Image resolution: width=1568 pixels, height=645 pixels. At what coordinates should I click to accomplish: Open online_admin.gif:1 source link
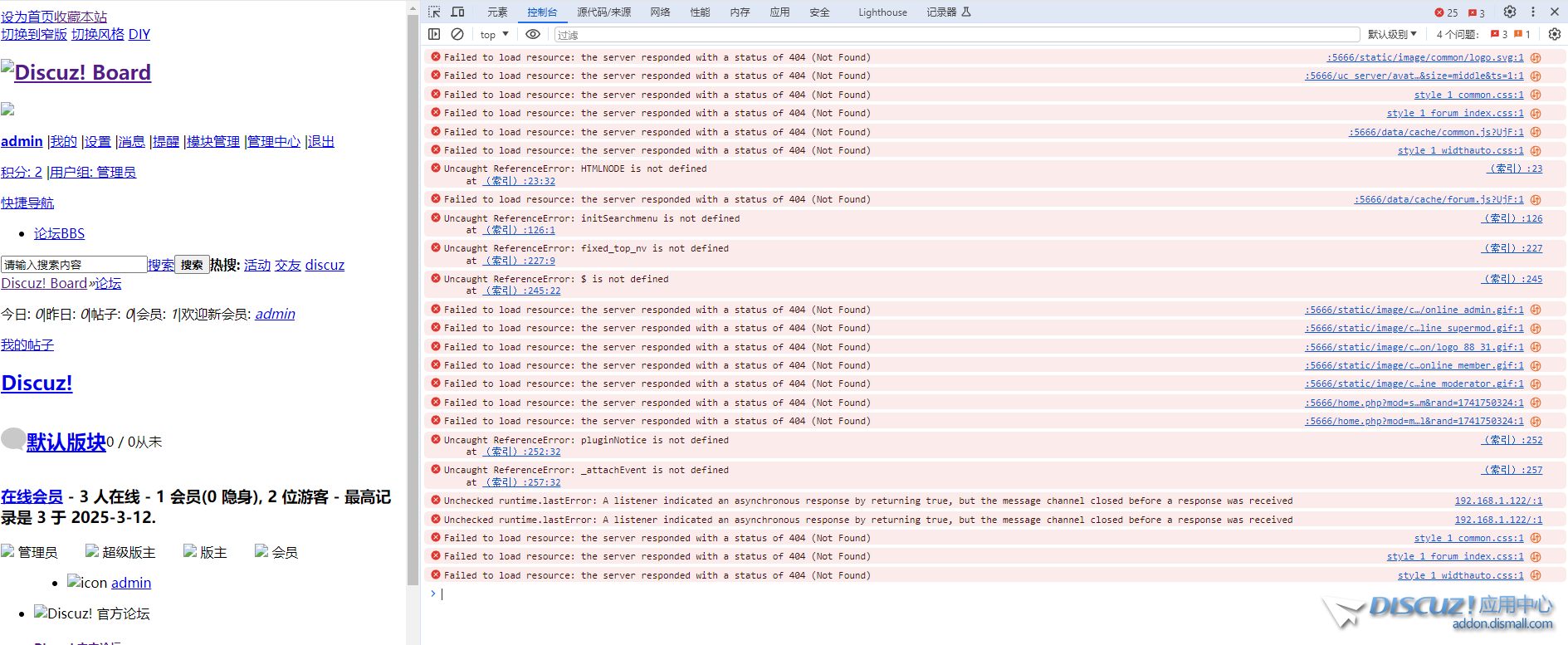click(1414, 310)
